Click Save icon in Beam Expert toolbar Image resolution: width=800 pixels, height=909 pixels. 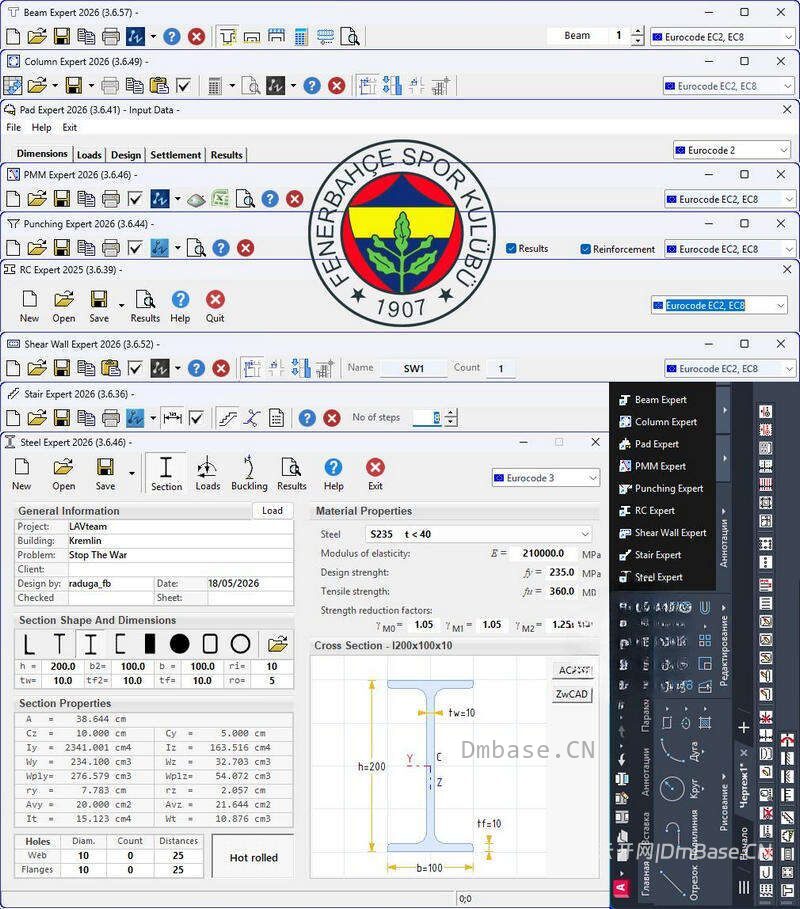click(x=61, y=37)
